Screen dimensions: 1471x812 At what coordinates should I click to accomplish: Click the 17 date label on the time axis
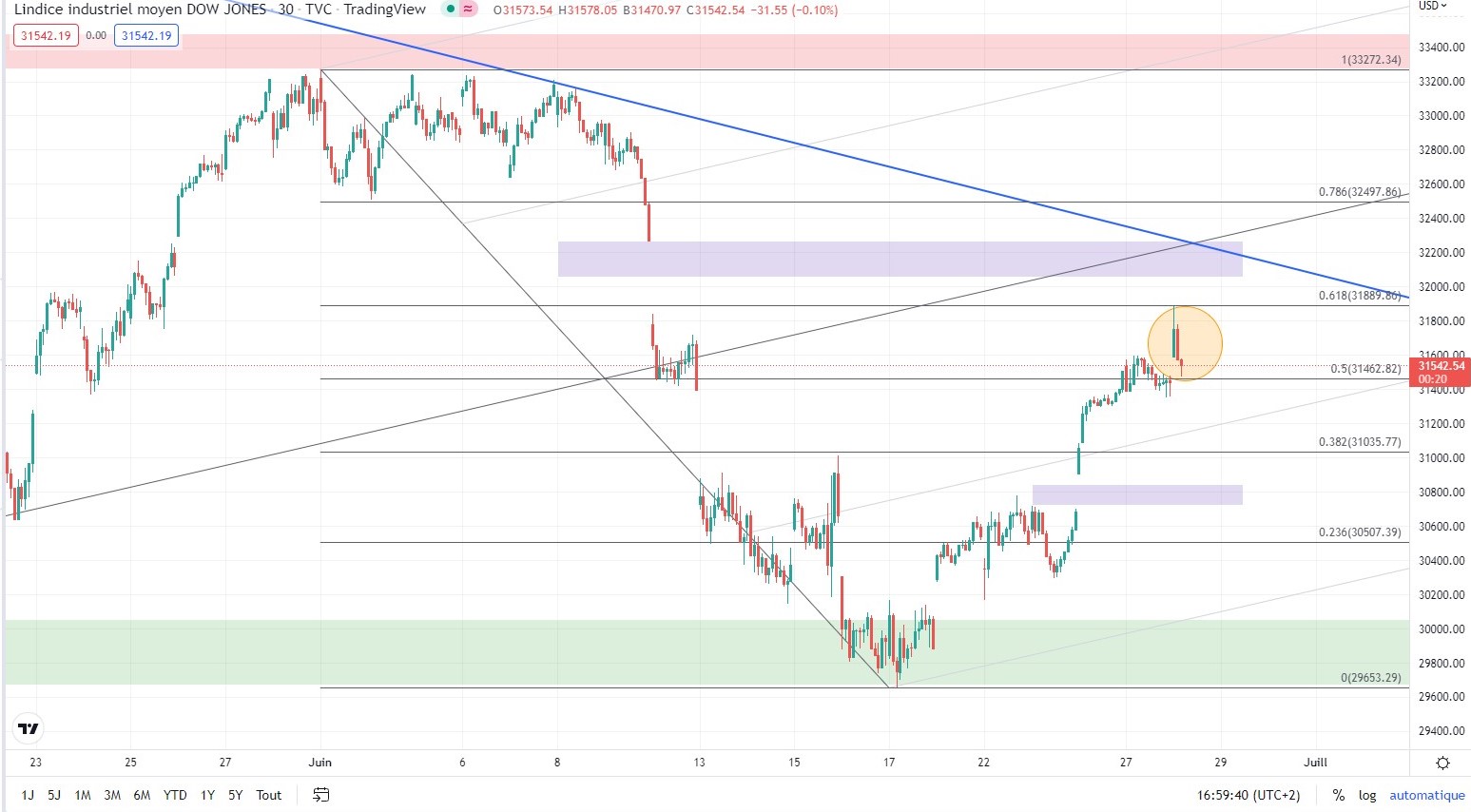pyautogui.click(x=889, y=763)
